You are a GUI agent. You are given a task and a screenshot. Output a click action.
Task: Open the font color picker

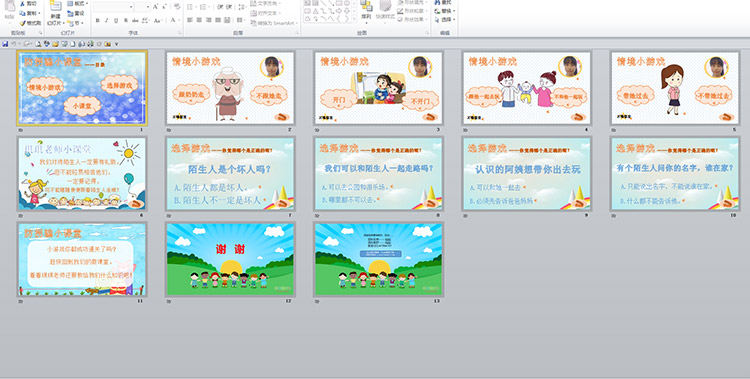(175, 20)
